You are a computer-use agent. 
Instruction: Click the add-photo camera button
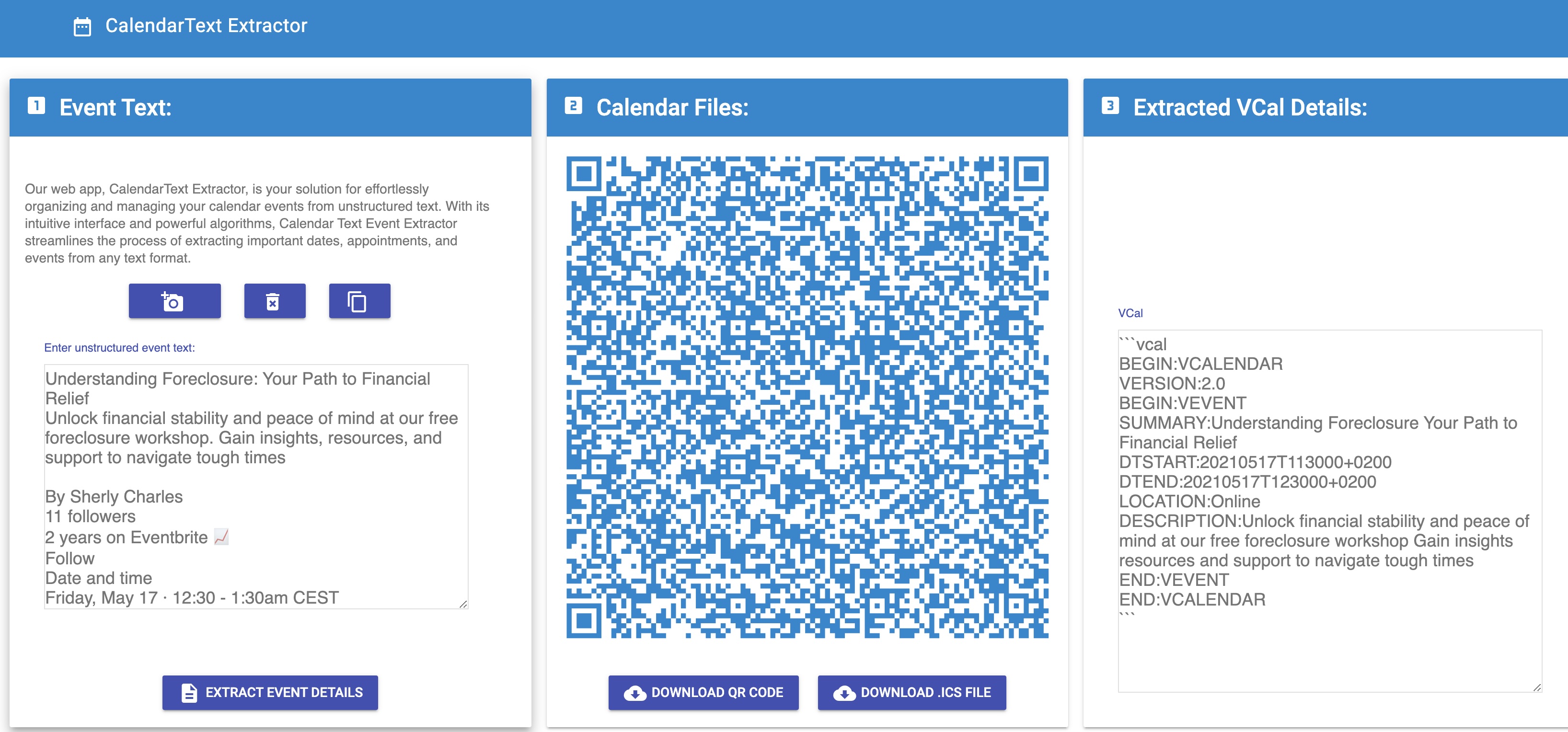tap(174, 301)
